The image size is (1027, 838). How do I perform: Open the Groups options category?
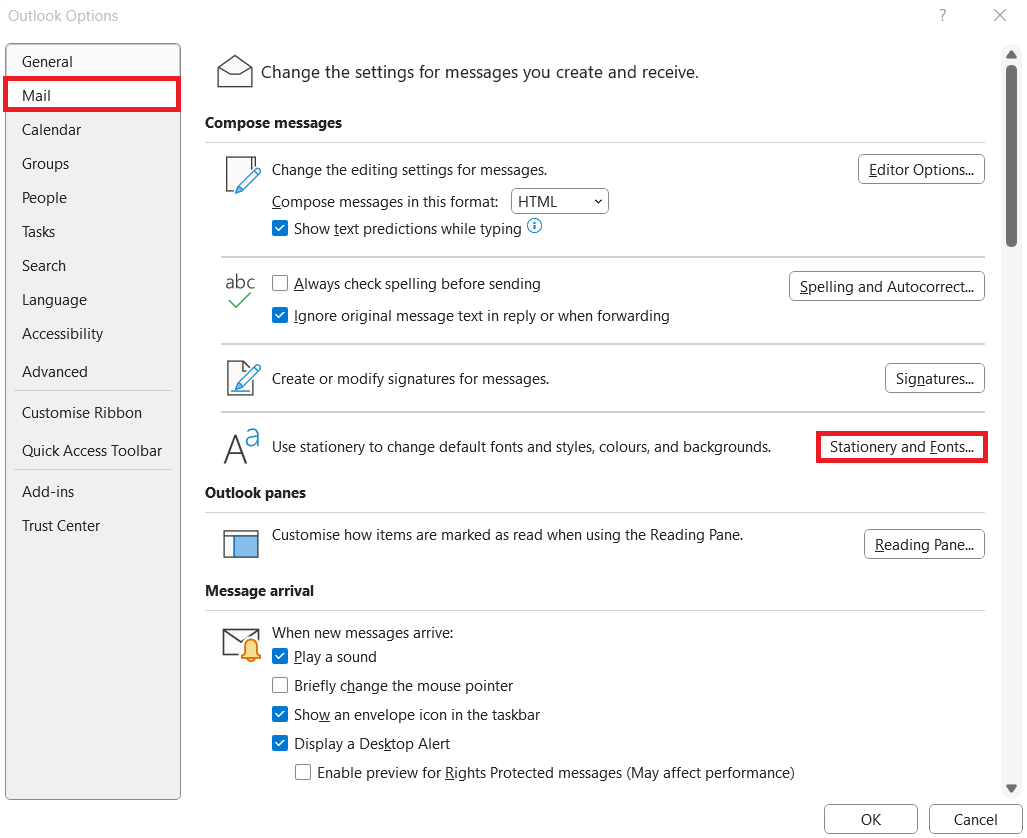92,164
